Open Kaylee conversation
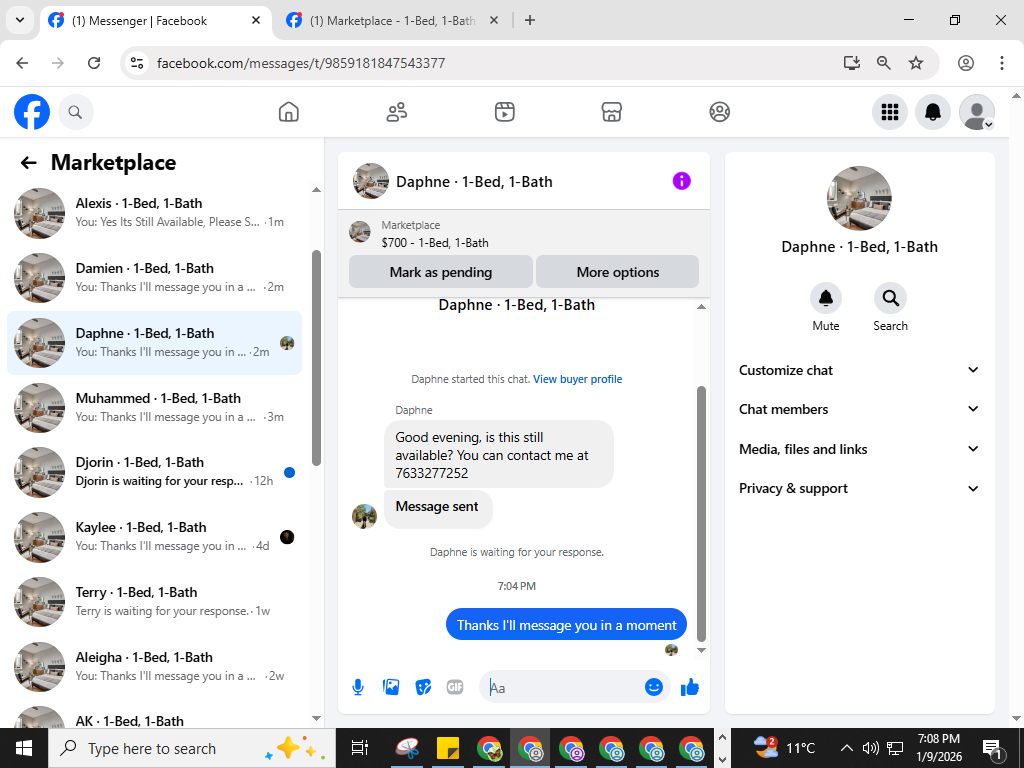This screenshot has width=1024, height=768. 154,537
